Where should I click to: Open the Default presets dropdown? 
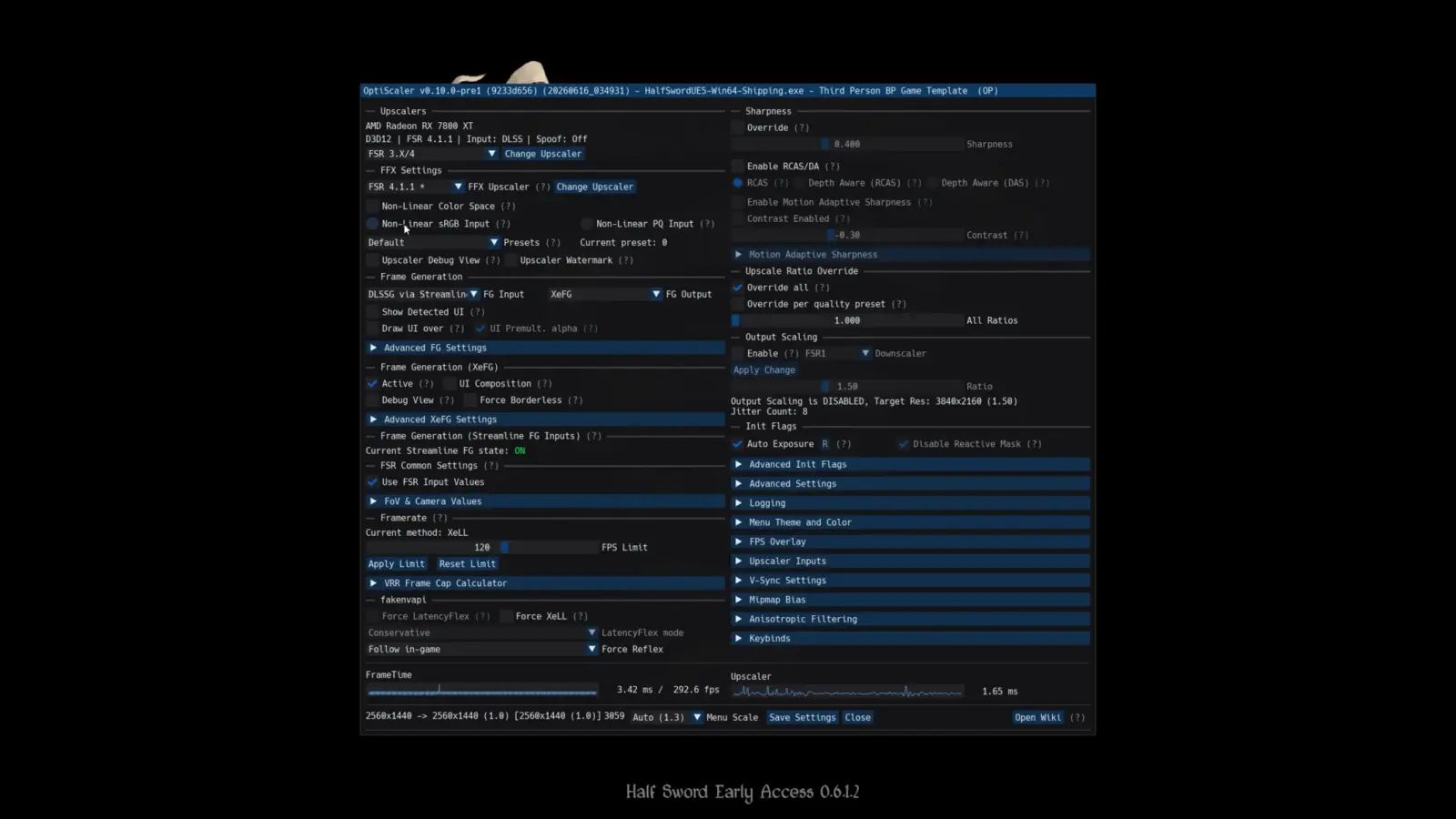pos(433,243)
